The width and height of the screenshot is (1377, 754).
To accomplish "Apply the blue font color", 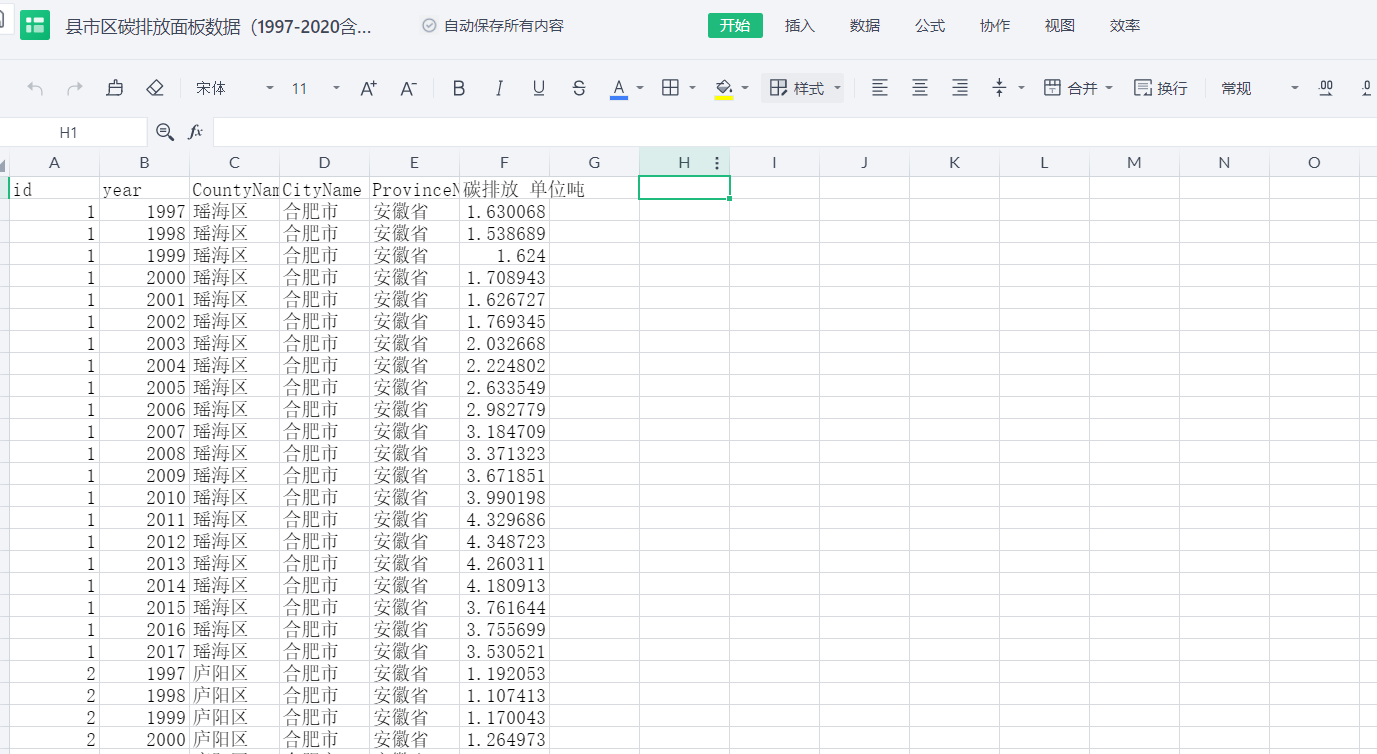I will point(619,88).
